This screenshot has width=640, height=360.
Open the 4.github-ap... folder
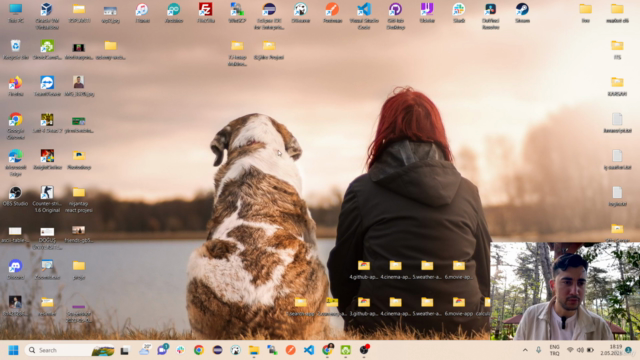[364, 269]
